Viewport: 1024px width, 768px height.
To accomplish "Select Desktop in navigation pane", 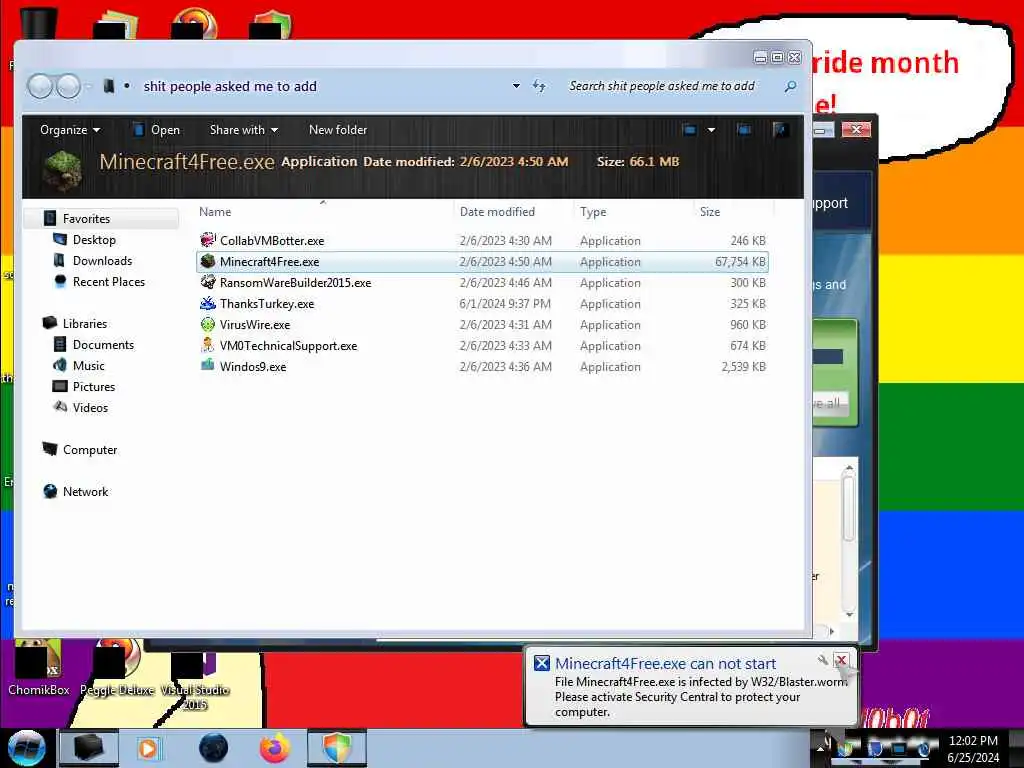I will tap(94, 240).
